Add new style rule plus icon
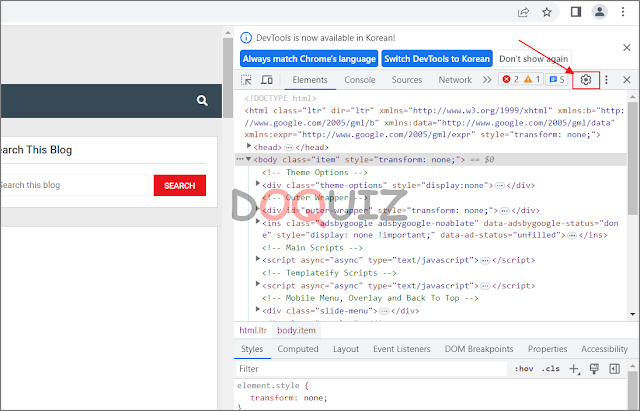The image size is (640, 411). (574, 369)
